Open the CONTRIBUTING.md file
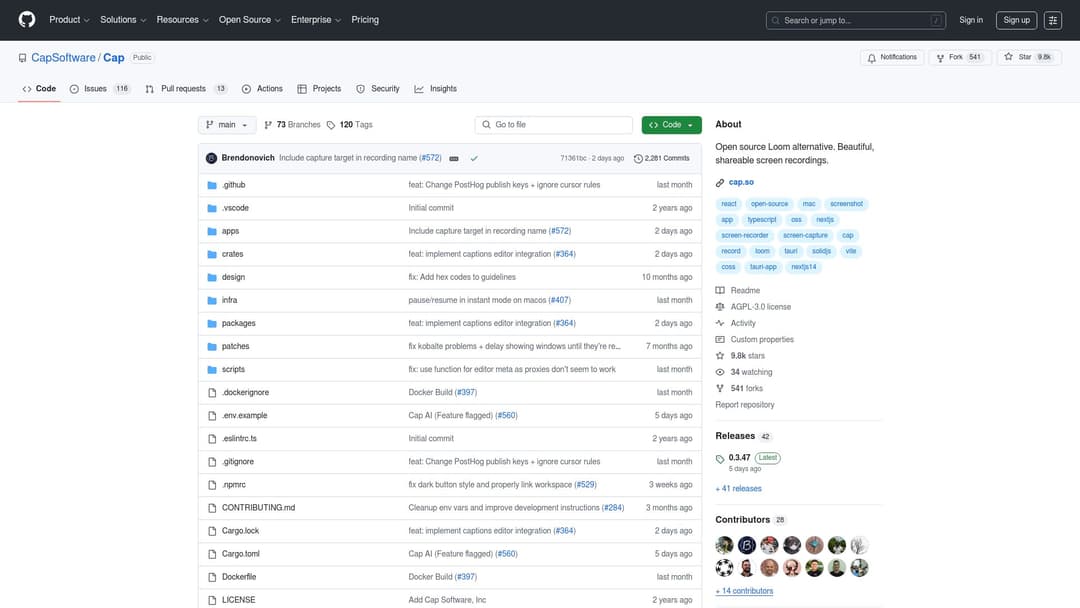 coord(258,508)
